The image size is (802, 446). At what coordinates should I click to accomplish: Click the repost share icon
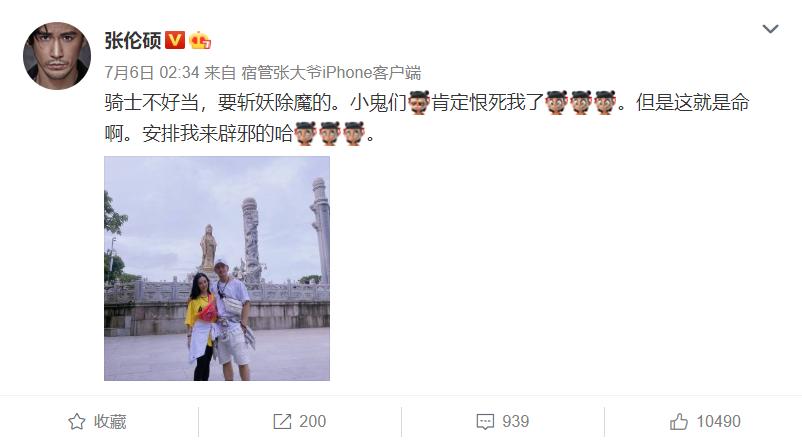click(x=282, y=421)
